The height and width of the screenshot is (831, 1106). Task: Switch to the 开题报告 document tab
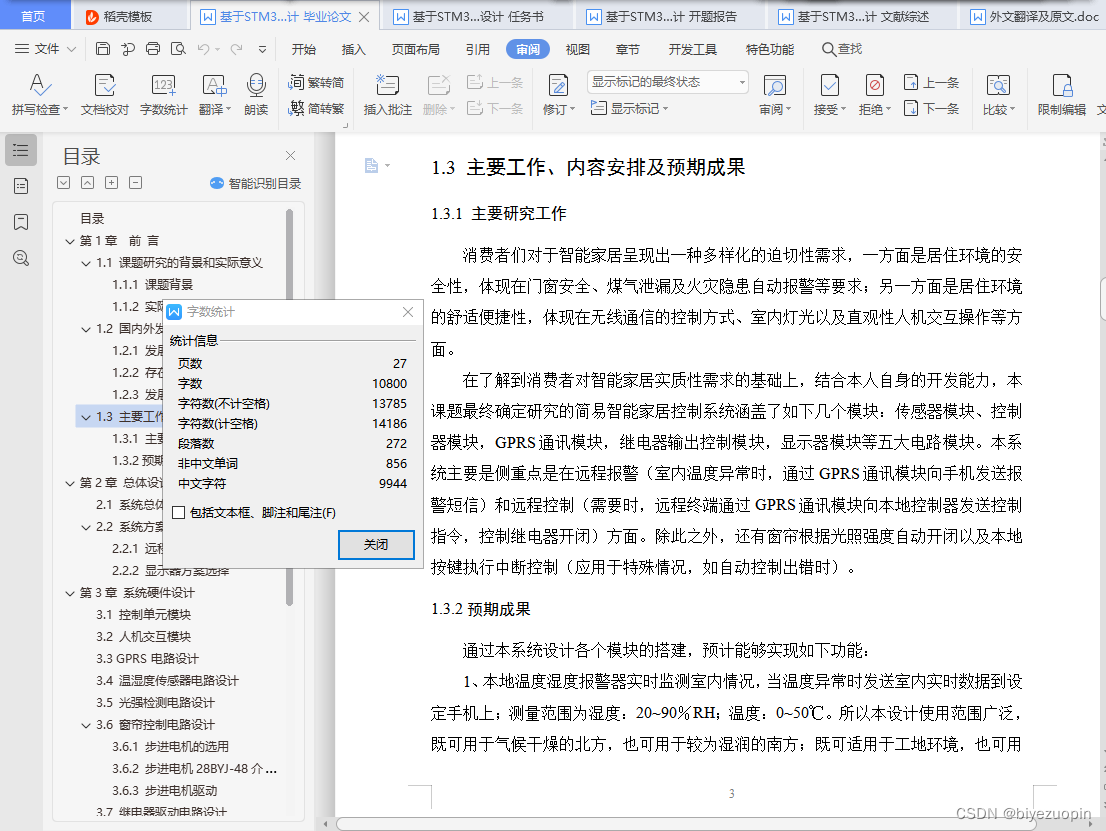(x=670, y=16)
